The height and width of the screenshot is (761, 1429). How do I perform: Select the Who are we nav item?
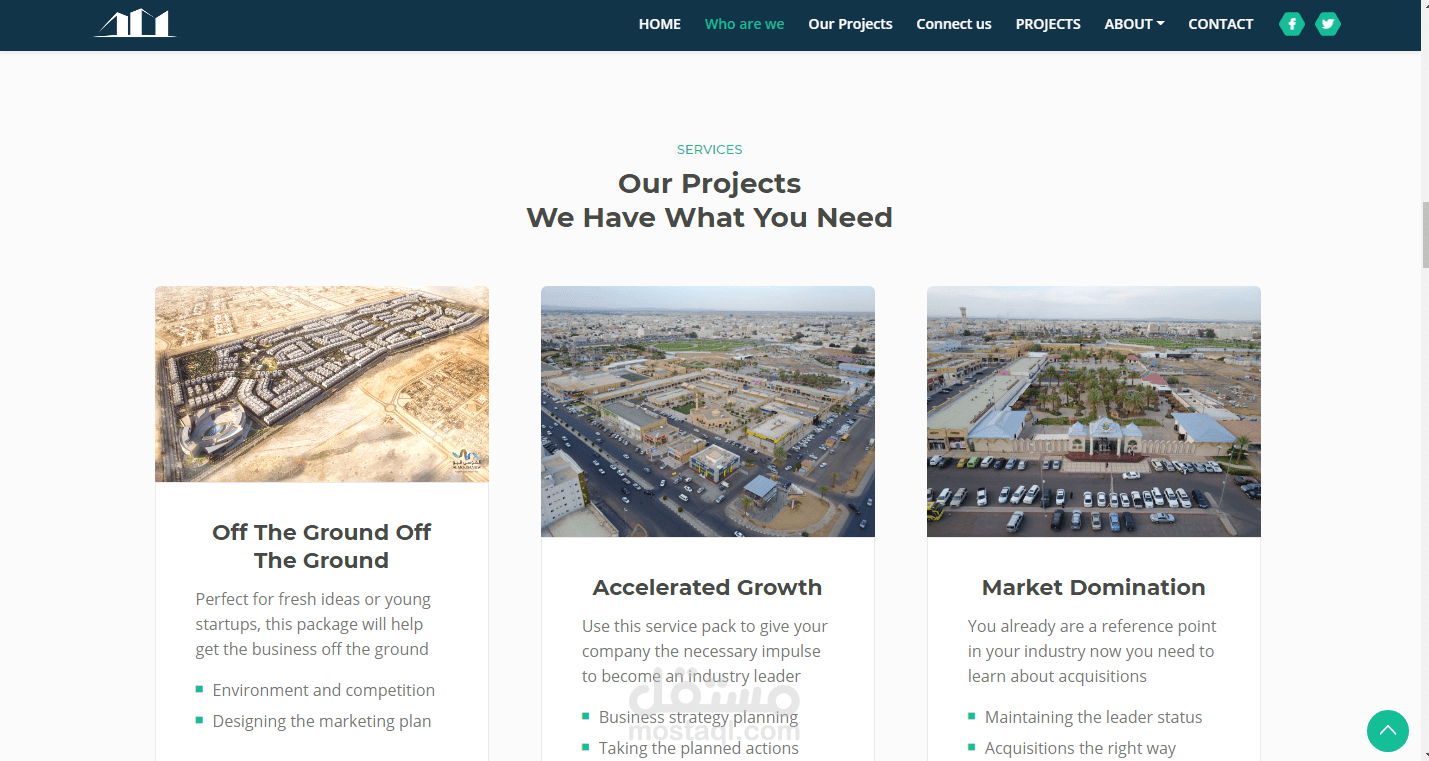coord(744,24)
